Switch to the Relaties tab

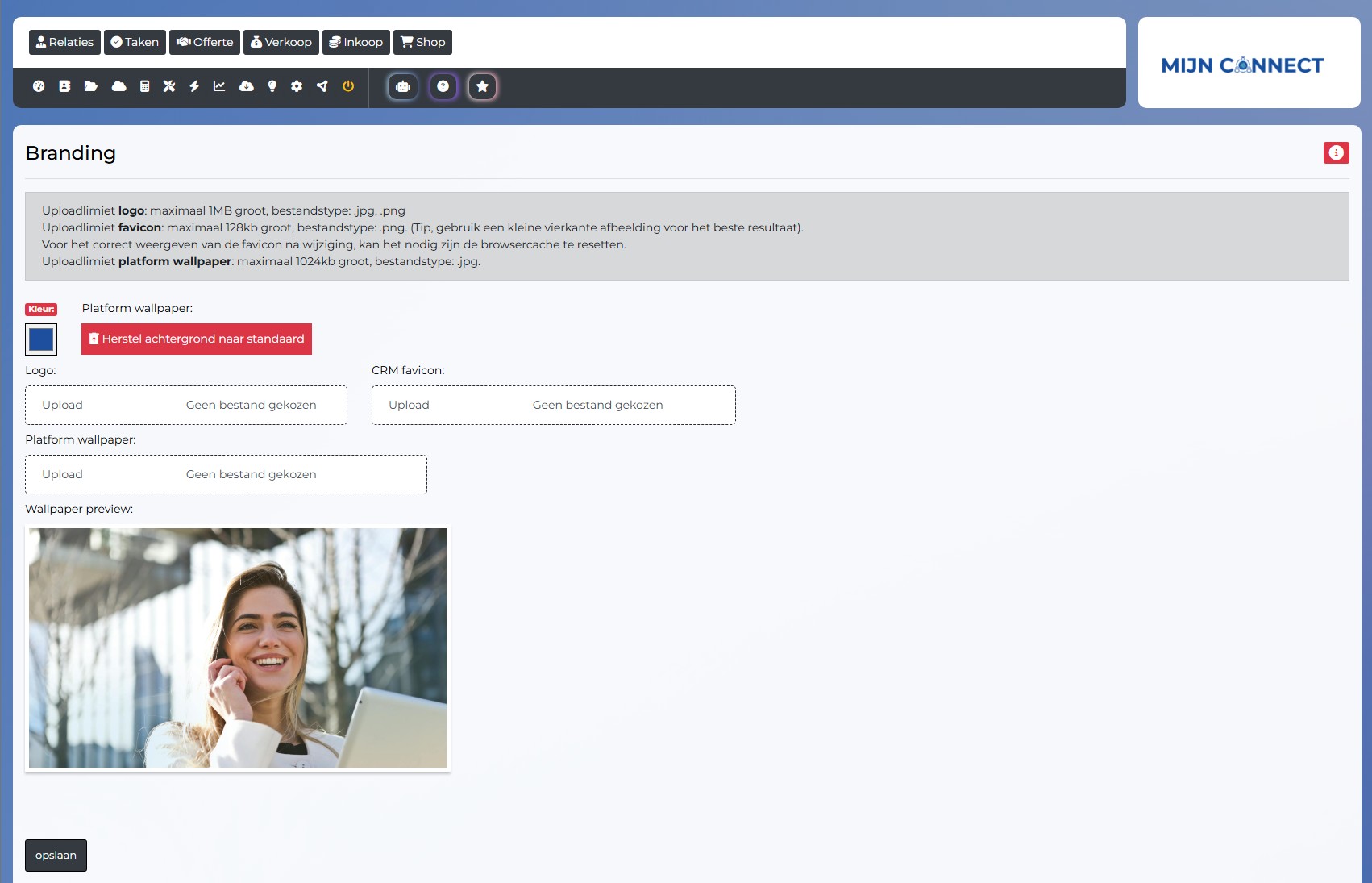(64, 42)
